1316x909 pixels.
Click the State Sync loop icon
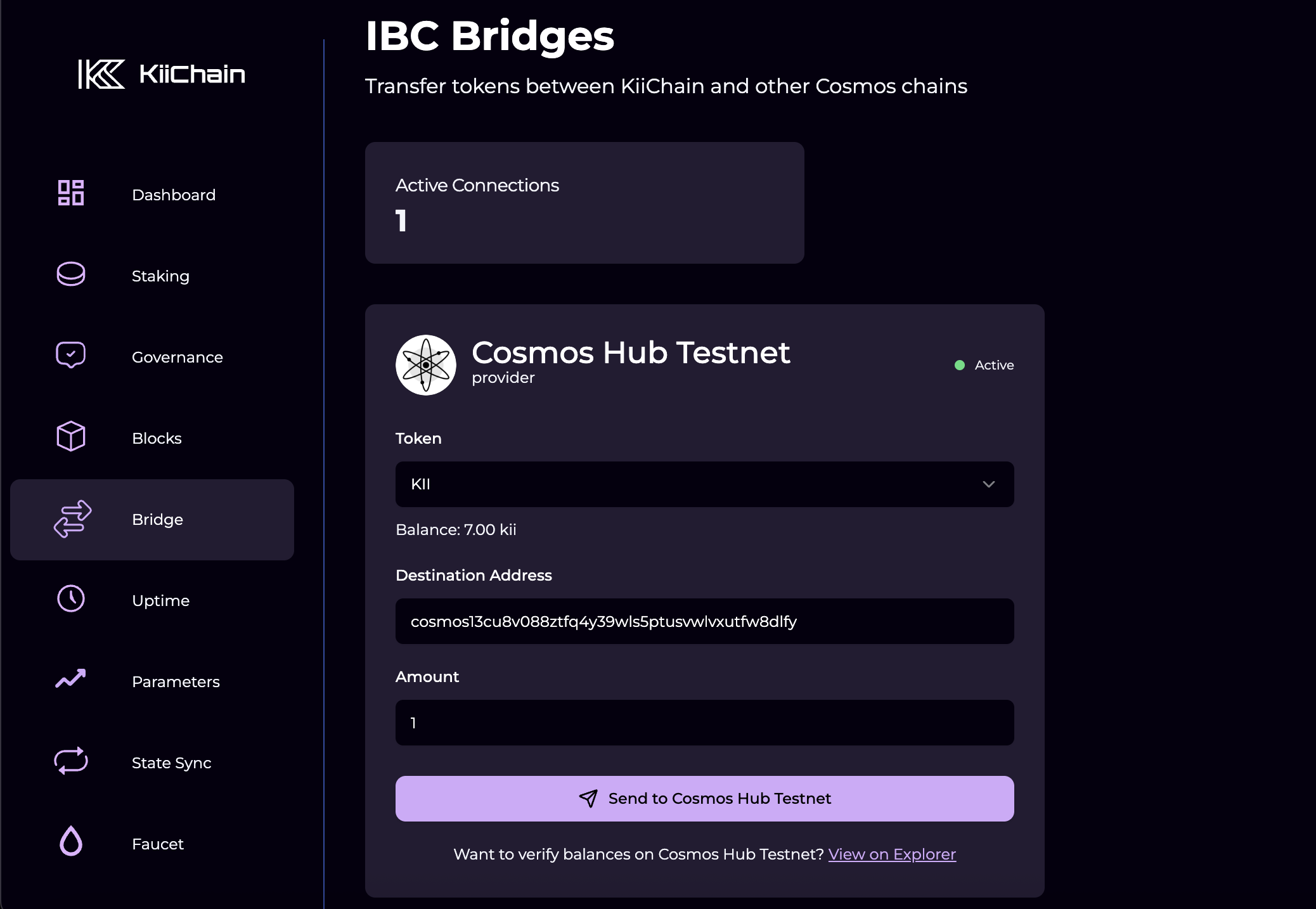pos(71,761)
